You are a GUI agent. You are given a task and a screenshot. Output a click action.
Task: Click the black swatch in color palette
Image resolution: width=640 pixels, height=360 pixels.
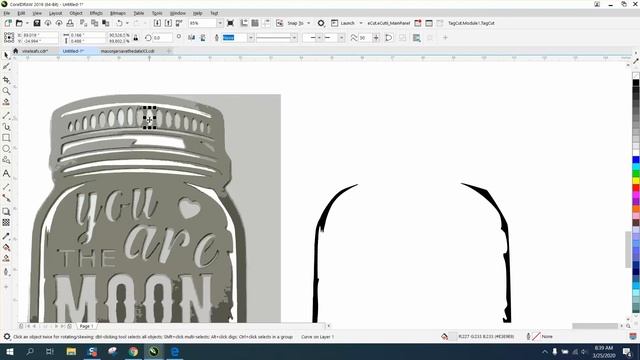(x=636, y=83)
